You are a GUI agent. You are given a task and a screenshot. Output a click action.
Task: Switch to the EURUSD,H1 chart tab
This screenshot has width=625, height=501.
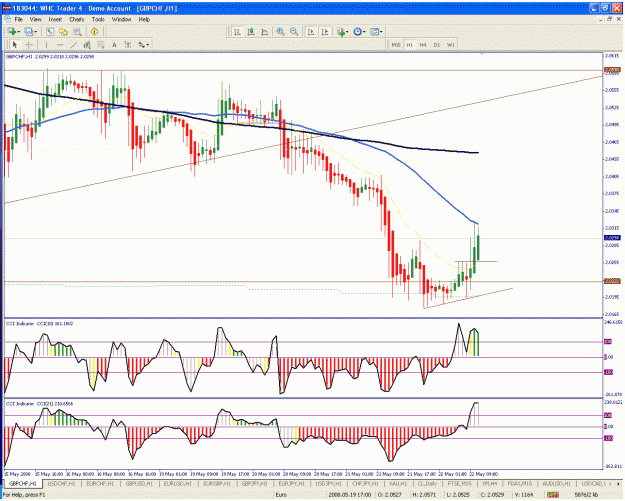178,484
